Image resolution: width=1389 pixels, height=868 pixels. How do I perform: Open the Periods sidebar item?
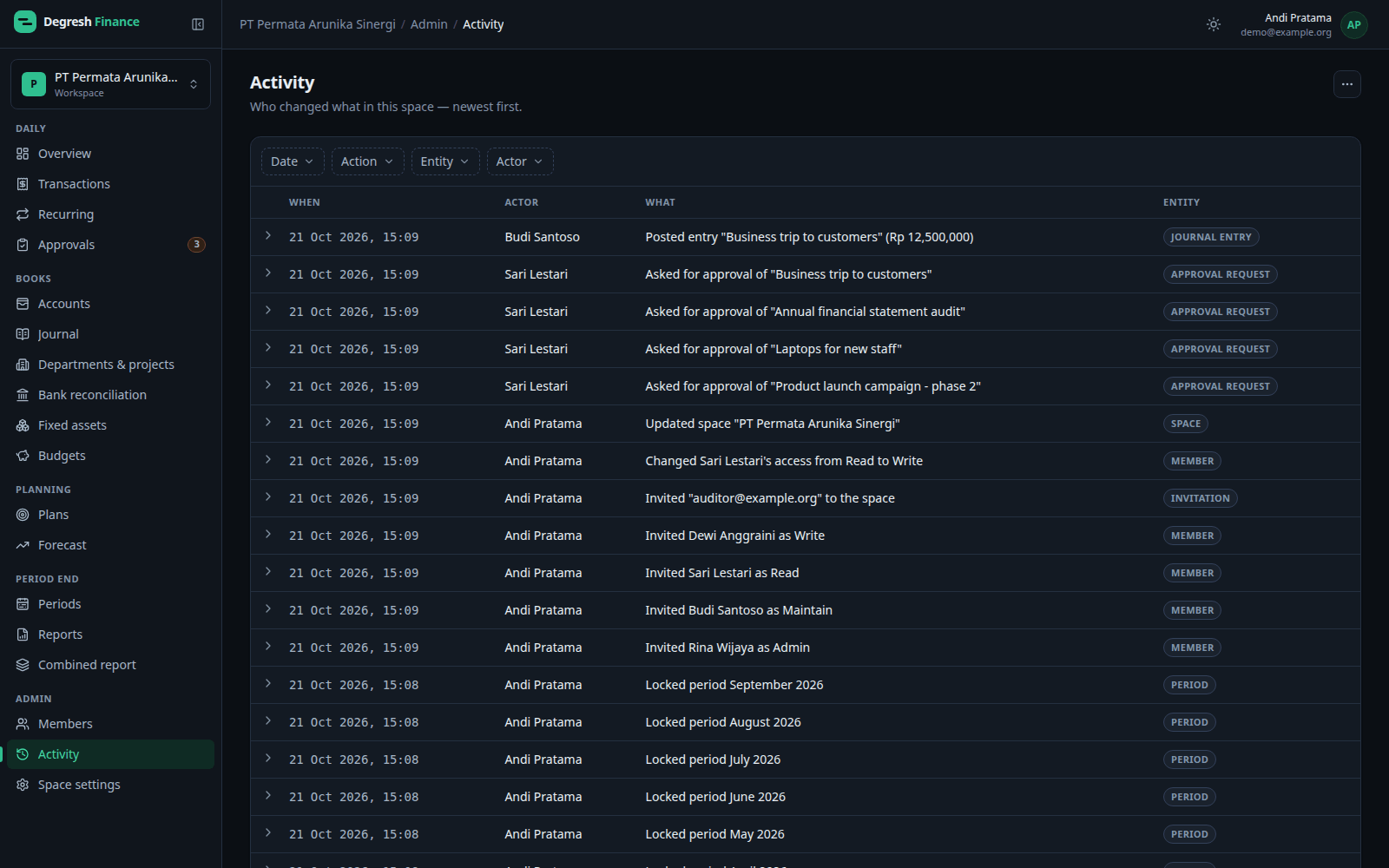[110, 604]
